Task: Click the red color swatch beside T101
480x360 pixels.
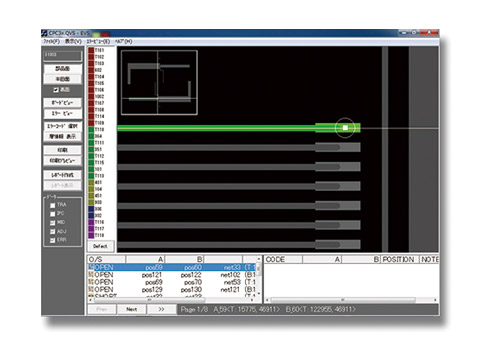Action: click(91, 50)
